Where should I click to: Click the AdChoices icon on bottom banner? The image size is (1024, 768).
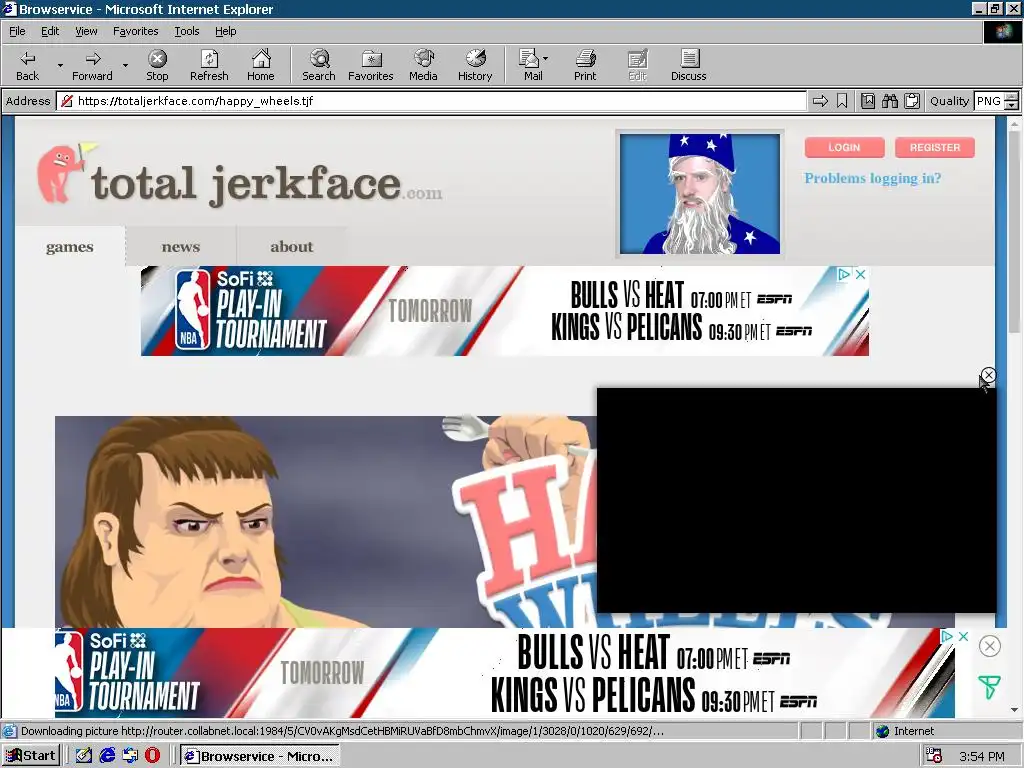tap(947, 636)
